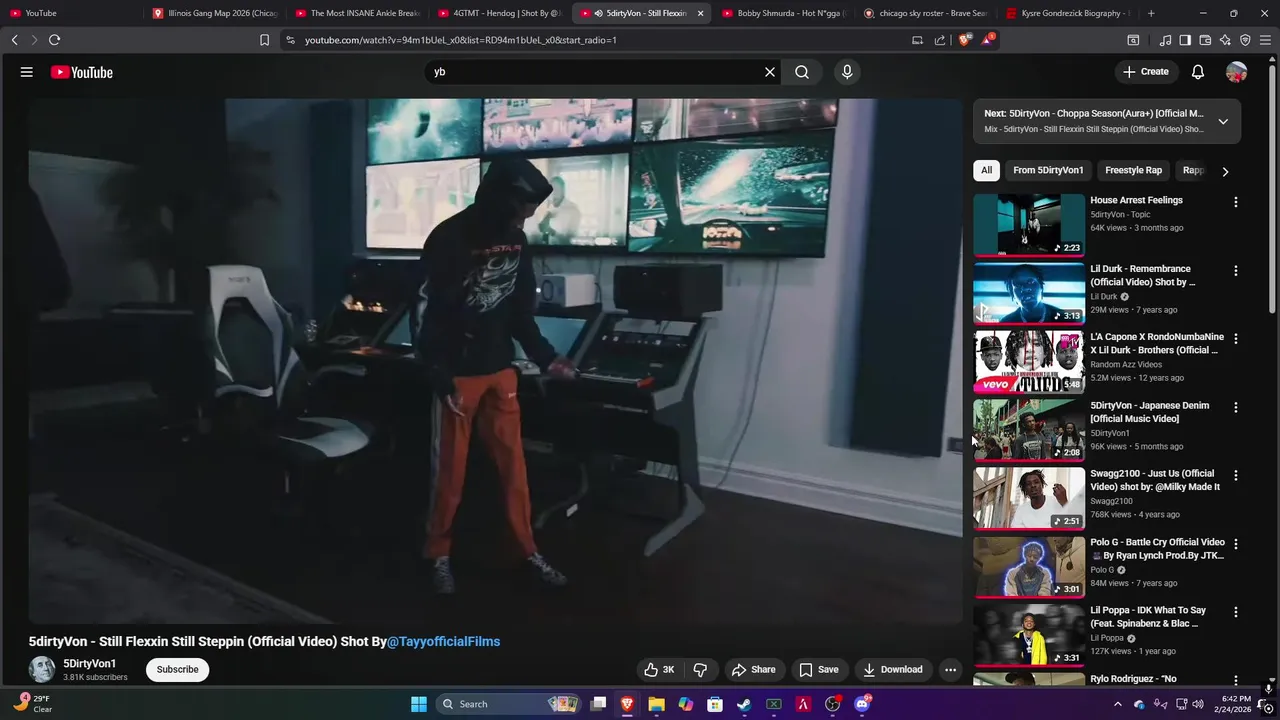
Task: Click the magnifier search button
Action: click(802, 72)
